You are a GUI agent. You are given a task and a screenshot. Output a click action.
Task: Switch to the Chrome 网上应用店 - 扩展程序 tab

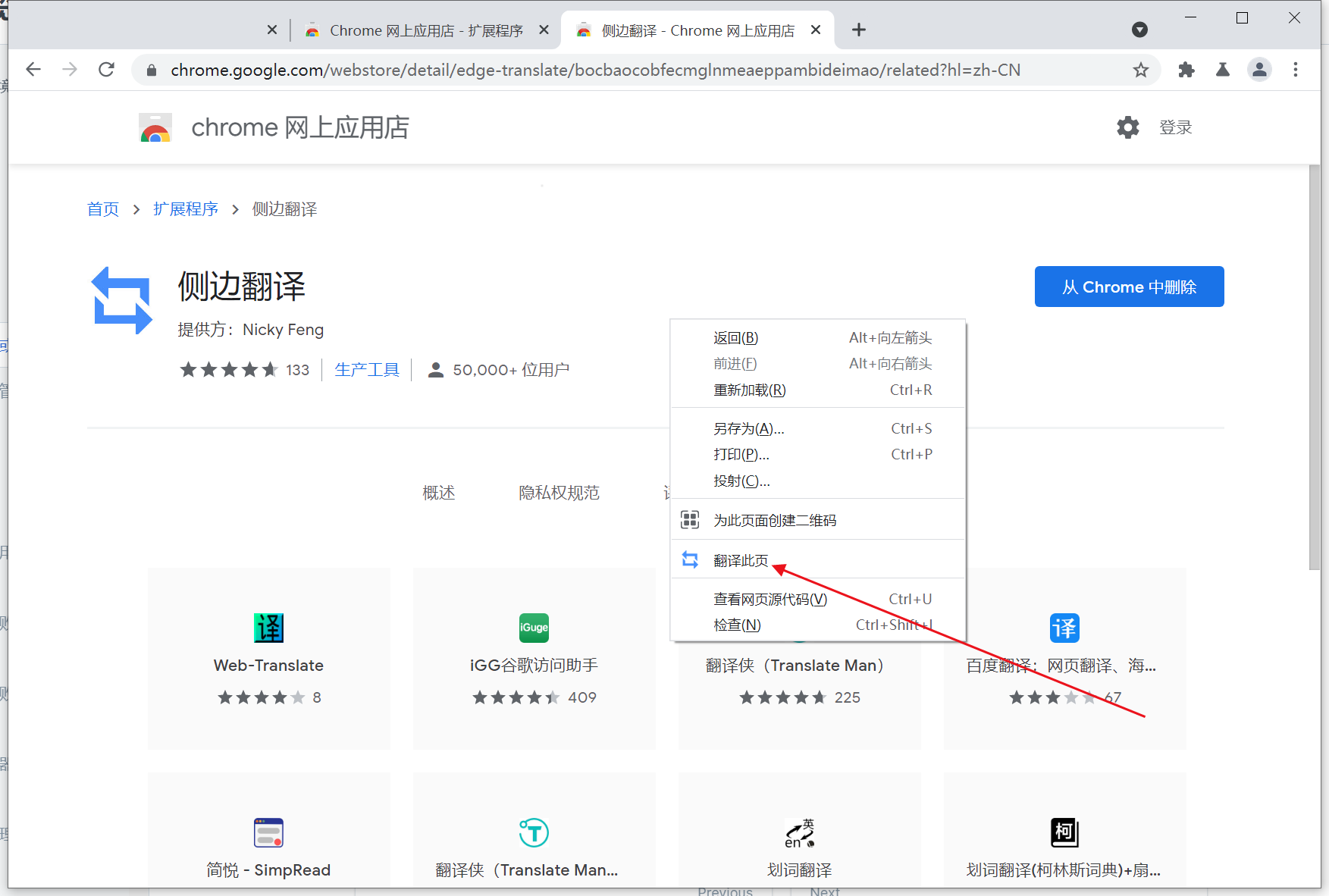(x=426, y=30)
